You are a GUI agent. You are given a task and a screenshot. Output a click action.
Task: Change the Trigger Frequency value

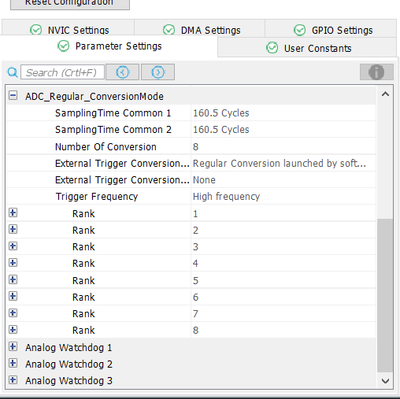[x=283, y=196]
